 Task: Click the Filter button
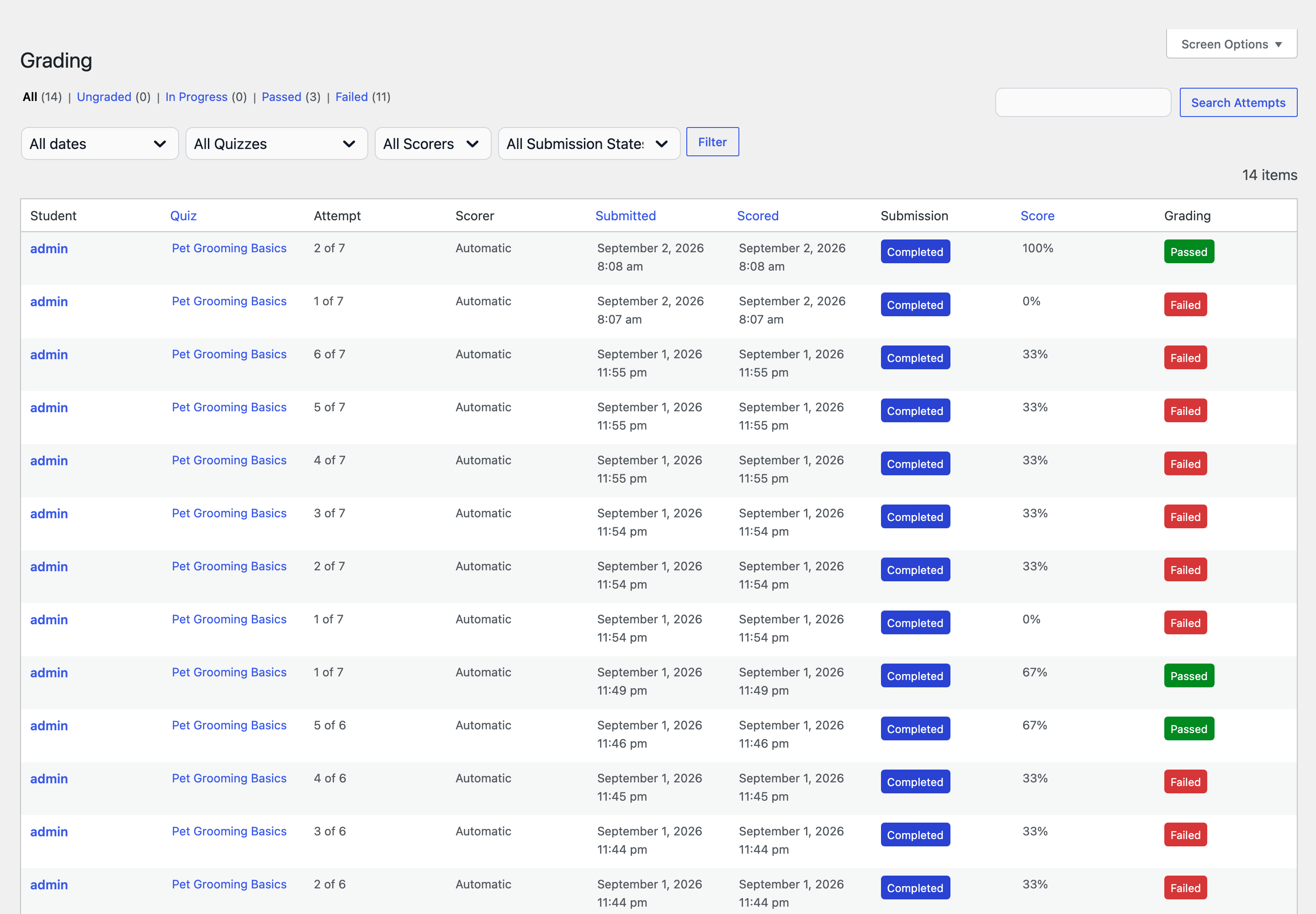(712, 142)
